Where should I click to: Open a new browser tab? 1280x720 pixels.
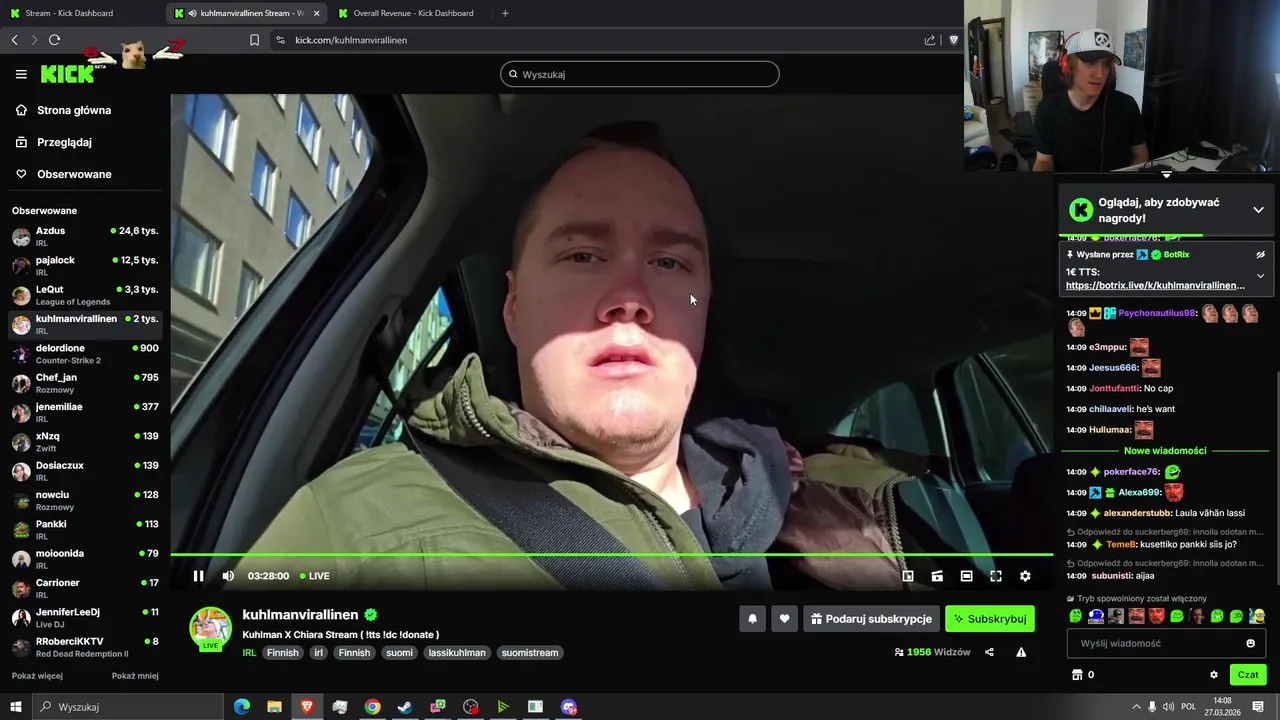click(505, 13)
